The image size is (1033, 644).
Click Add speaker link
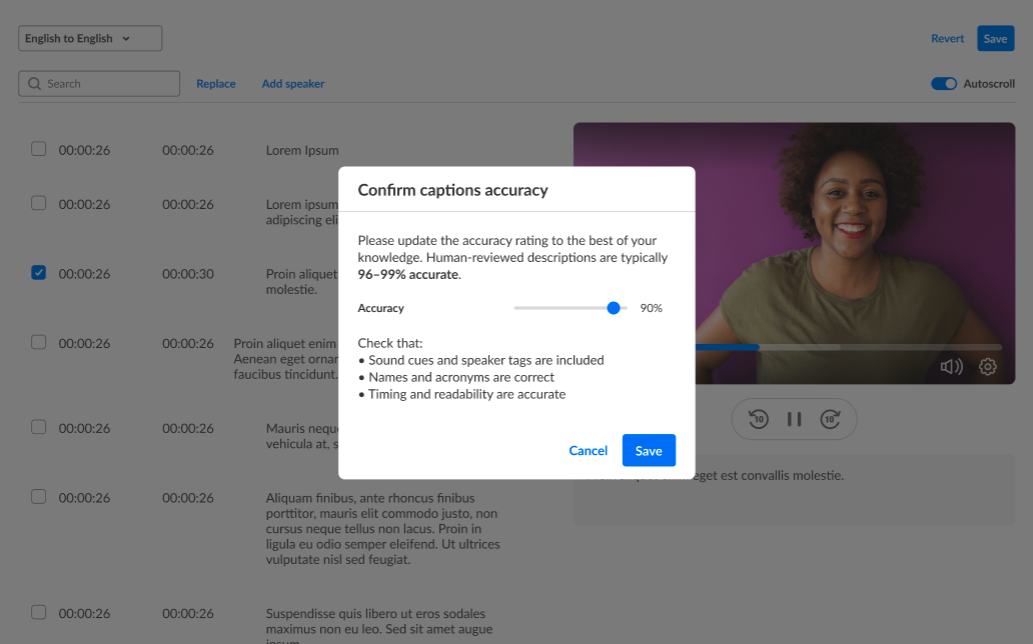(x=293, y=84)
